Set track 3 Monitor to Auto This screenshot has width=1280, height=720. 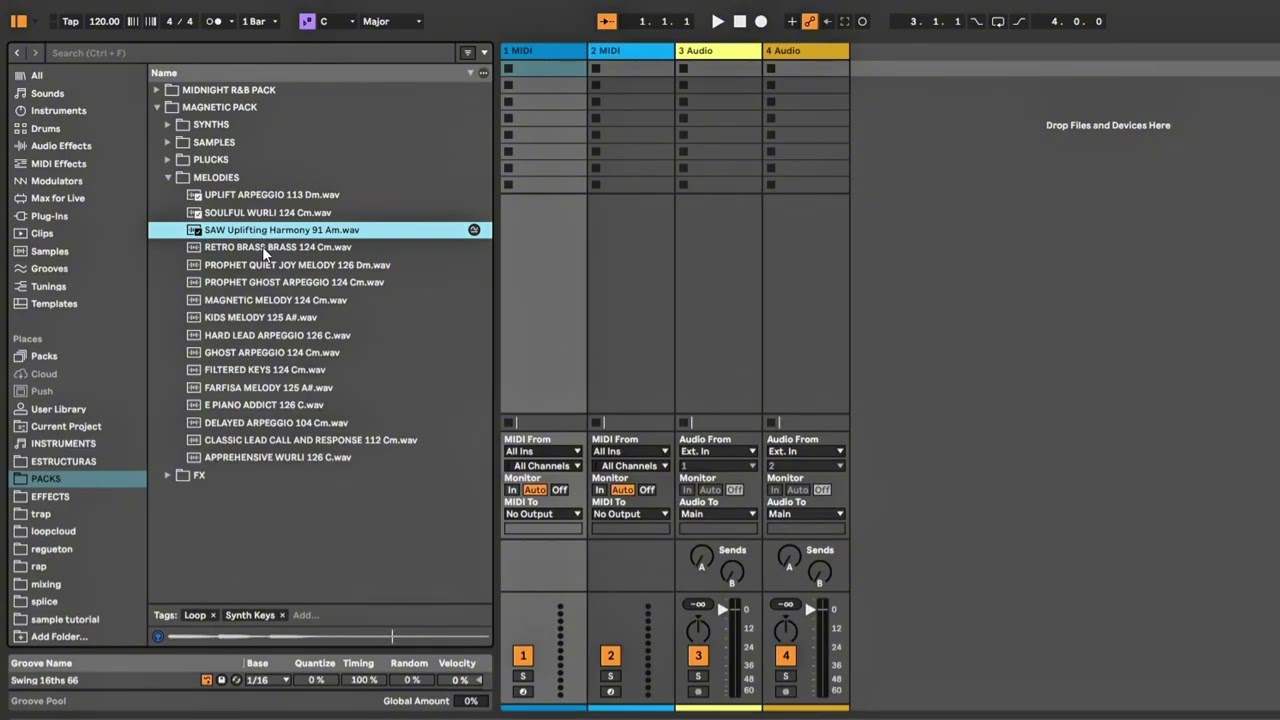click(x=710, y=490)
